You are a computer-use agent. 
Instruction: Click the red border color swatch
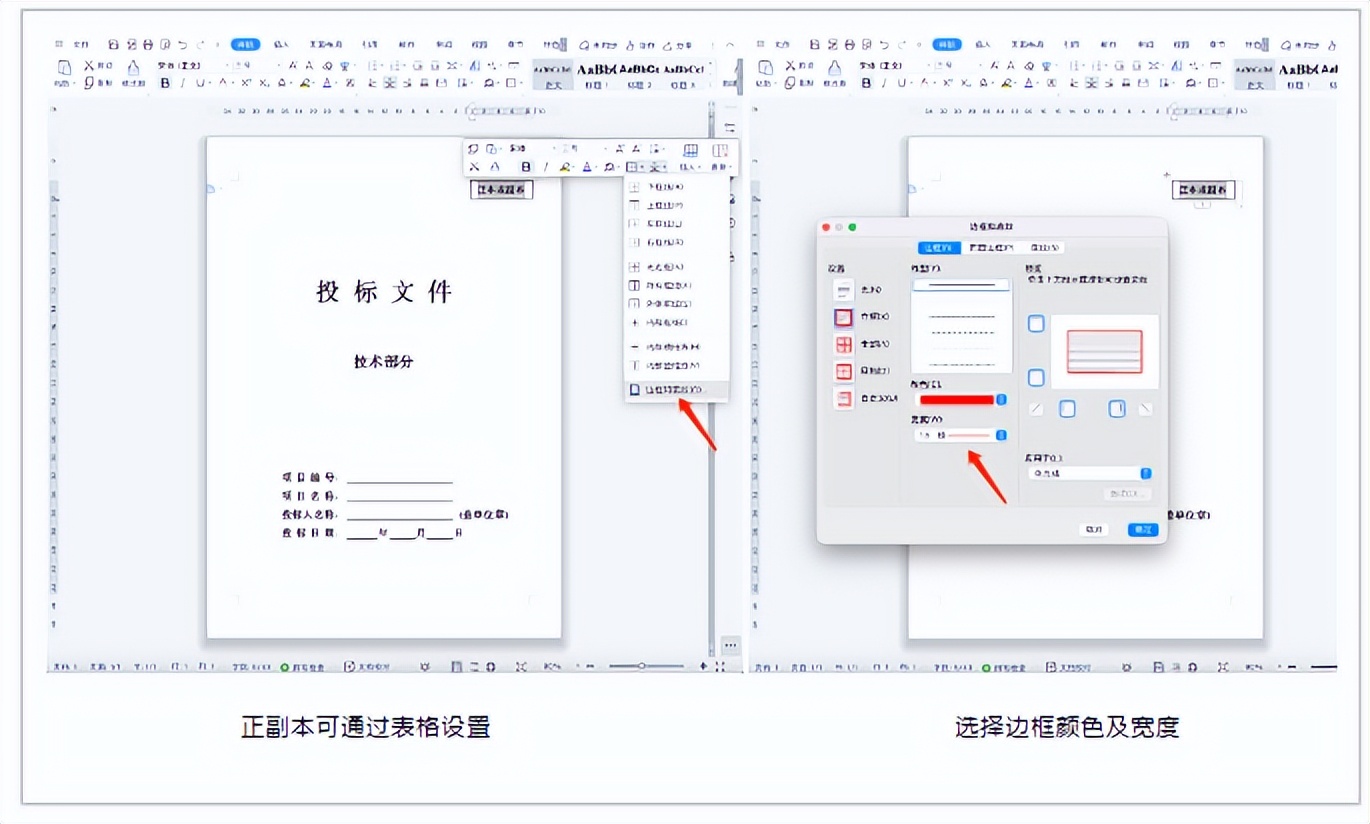pyautogui.click(x=956, y=400)
